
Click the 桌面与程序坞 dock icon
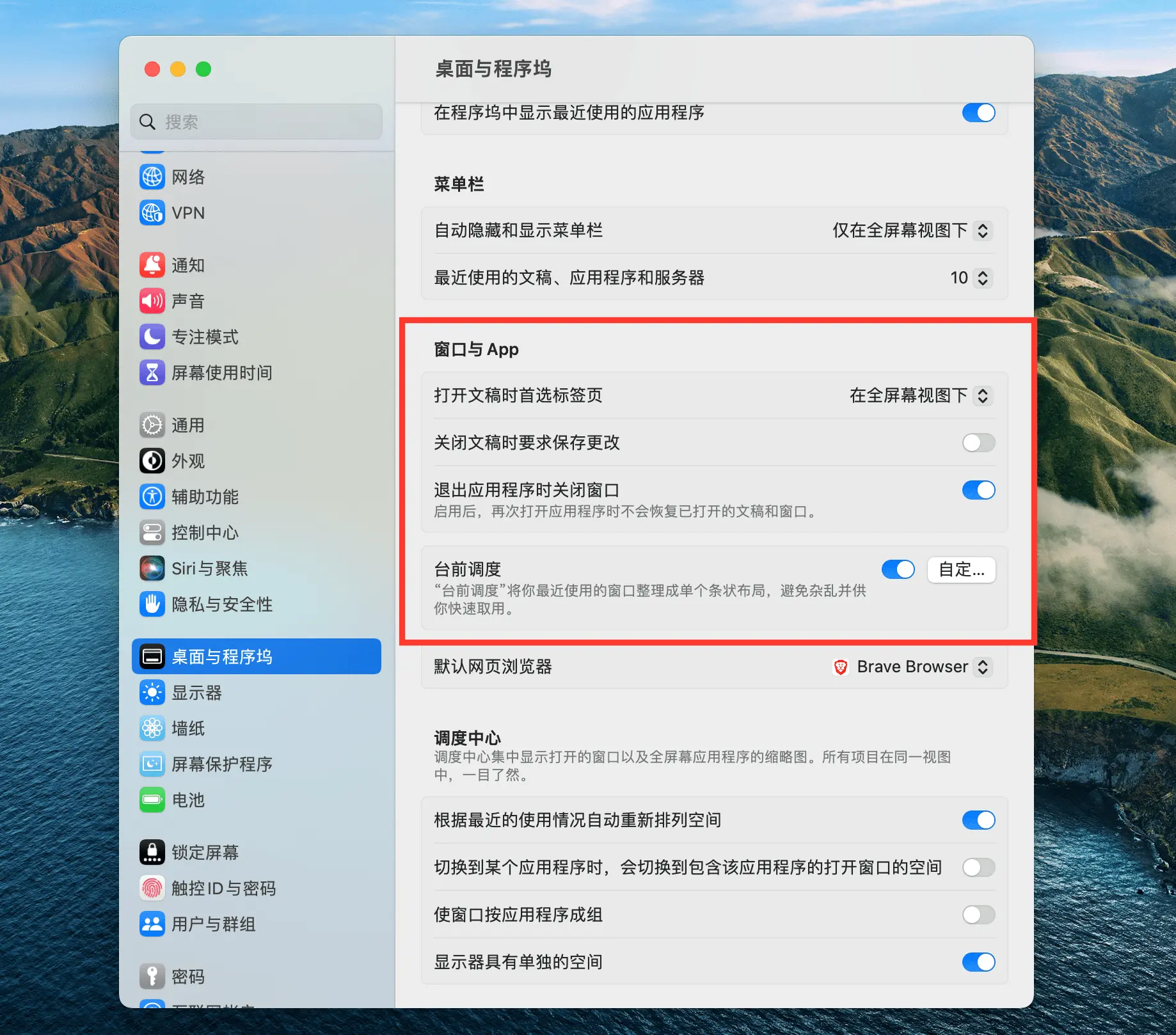coord(152,656)
